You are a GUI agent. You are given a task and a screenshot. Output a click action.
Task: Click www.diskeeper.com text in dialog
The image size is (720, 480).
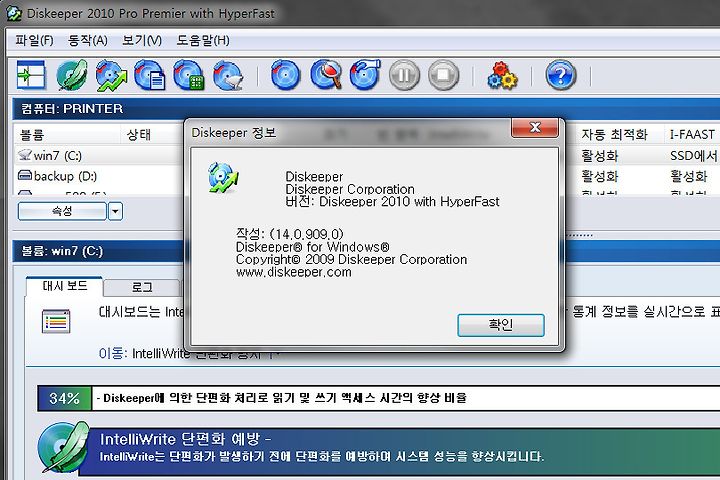[x=293, y=272]
